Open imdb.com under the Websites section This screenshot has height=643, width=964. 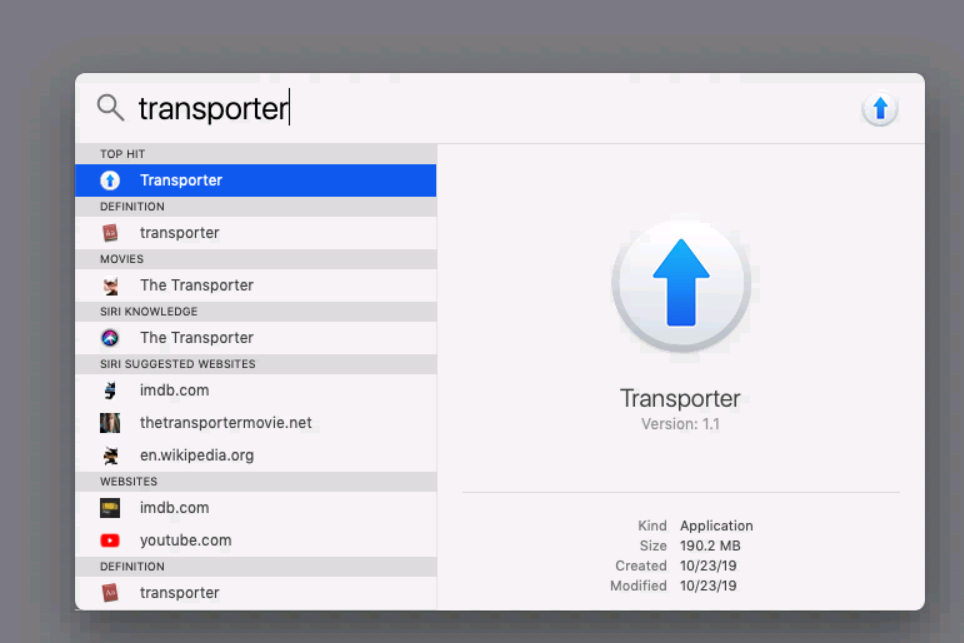256,508
